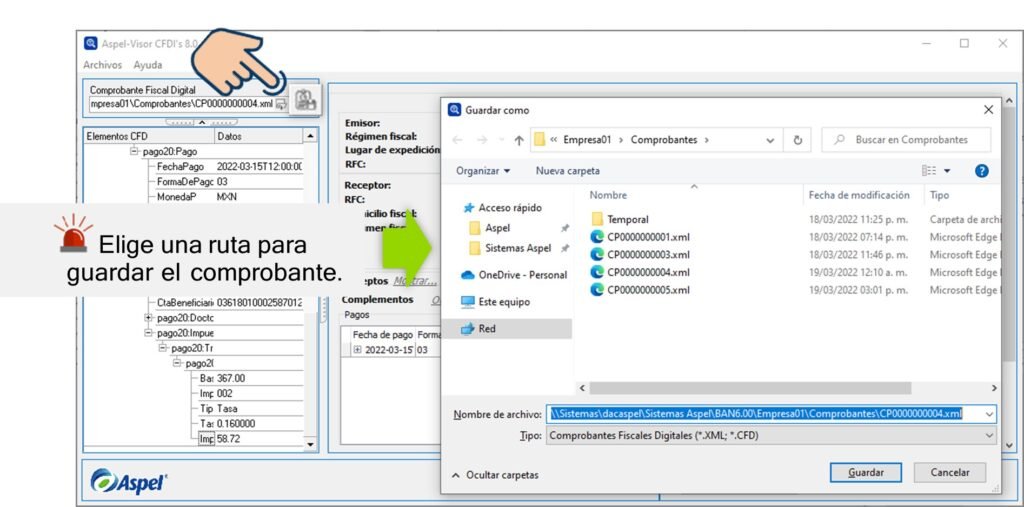The height and width of the screenshot is (507, 1024).
Task: Click Ocultar carpetas toggle
Action: coord(496,475)
